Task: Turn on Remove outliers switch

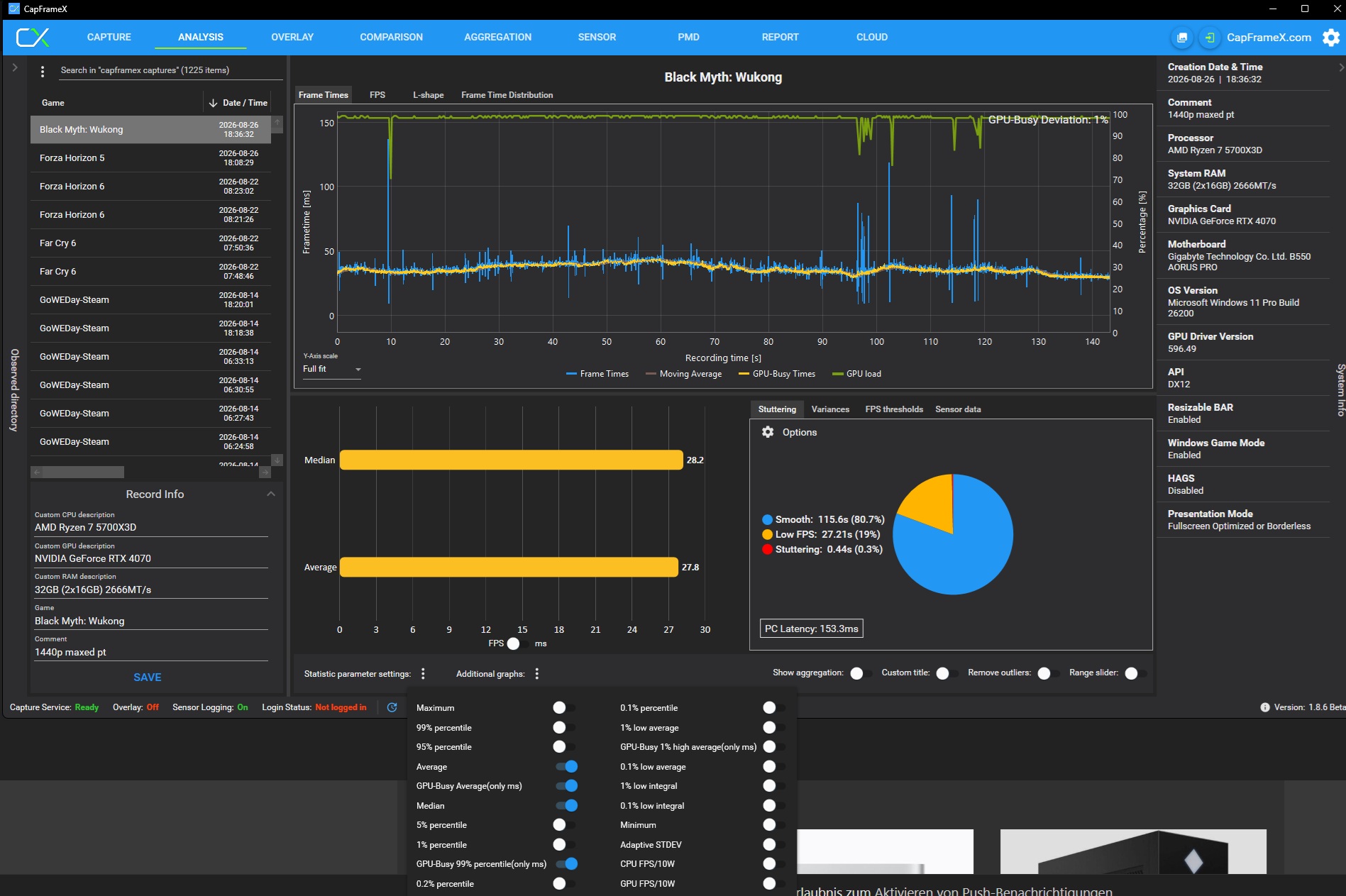Action: (x=1048, y=673)
